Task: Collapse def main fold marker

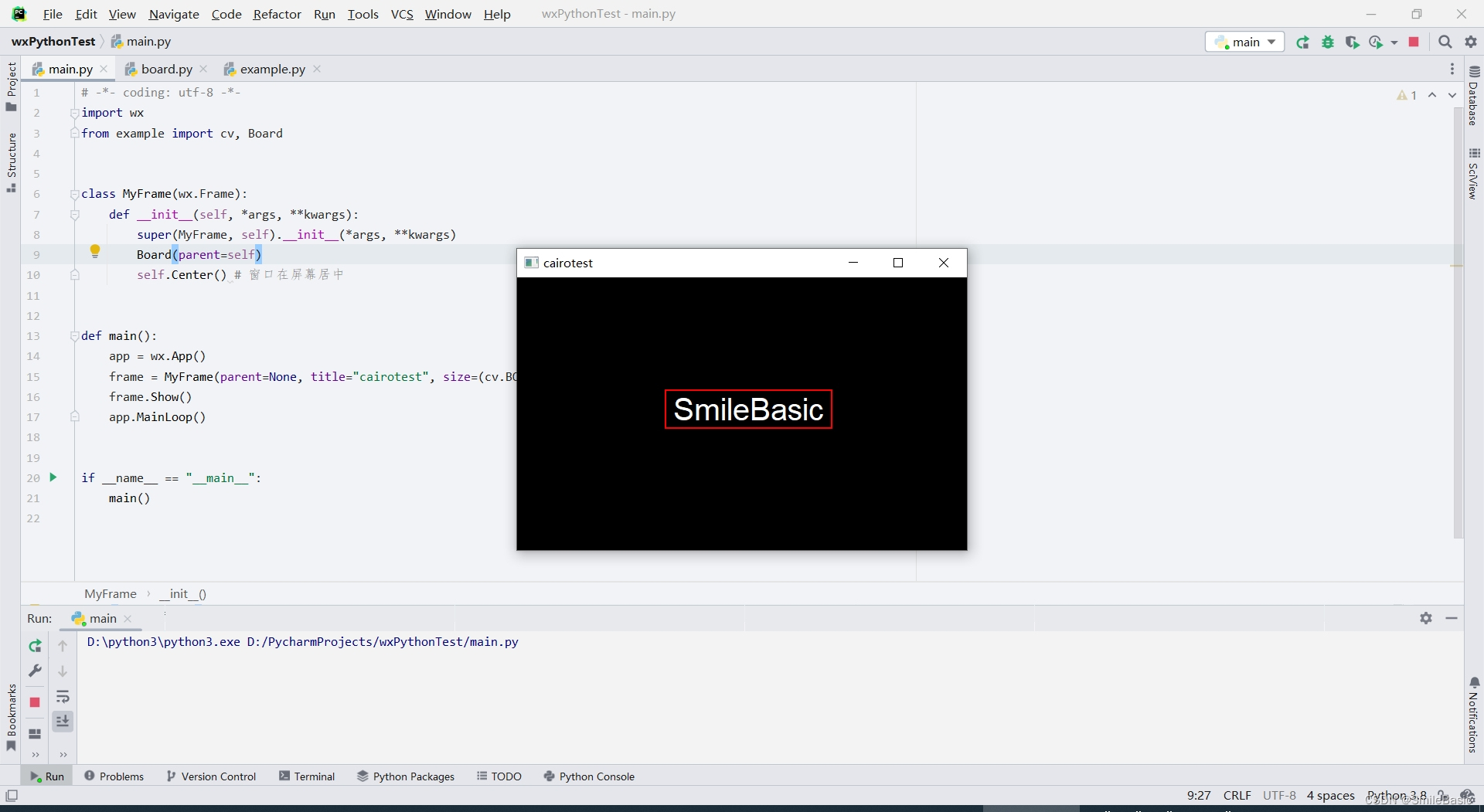Action: point(75,336)
